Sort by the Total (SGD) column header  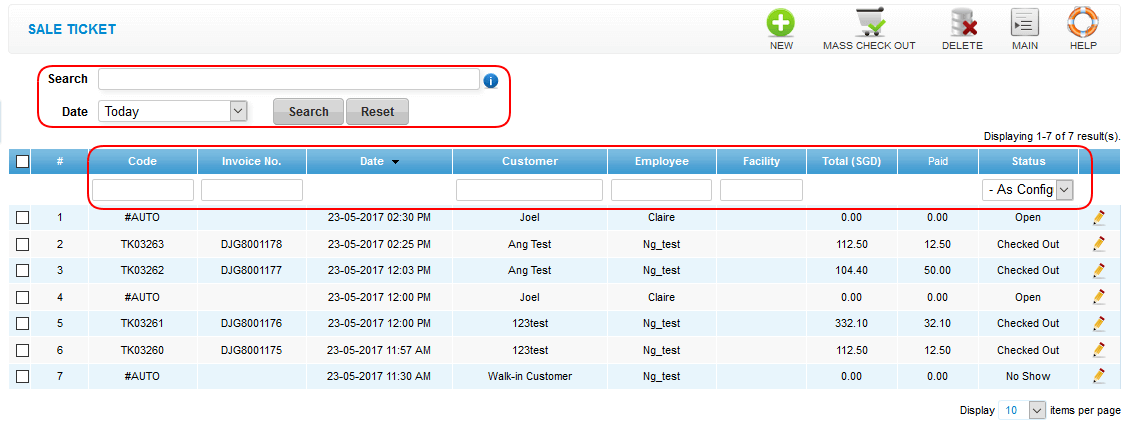(852, 161)
